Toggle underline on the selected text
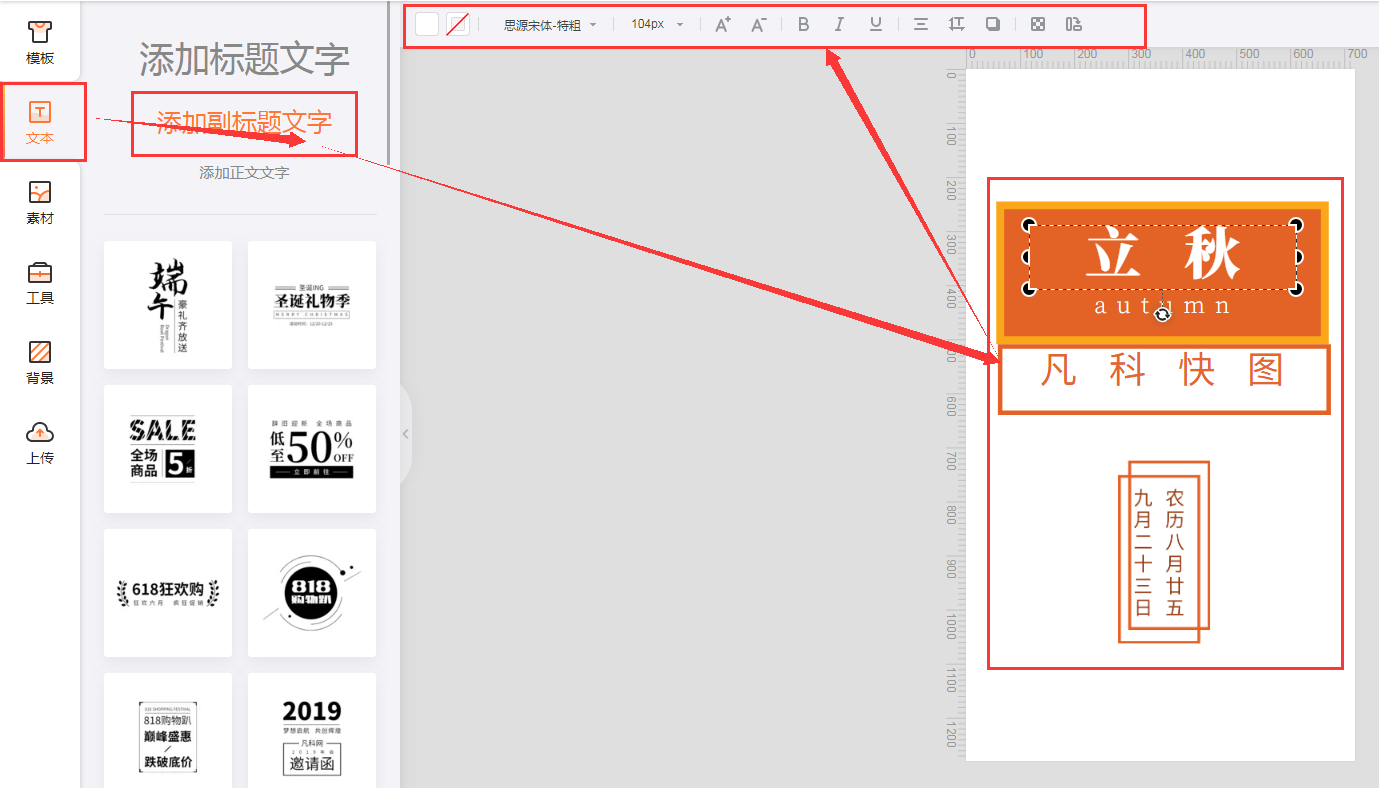The image size is (1379, 788). (875, 24)
